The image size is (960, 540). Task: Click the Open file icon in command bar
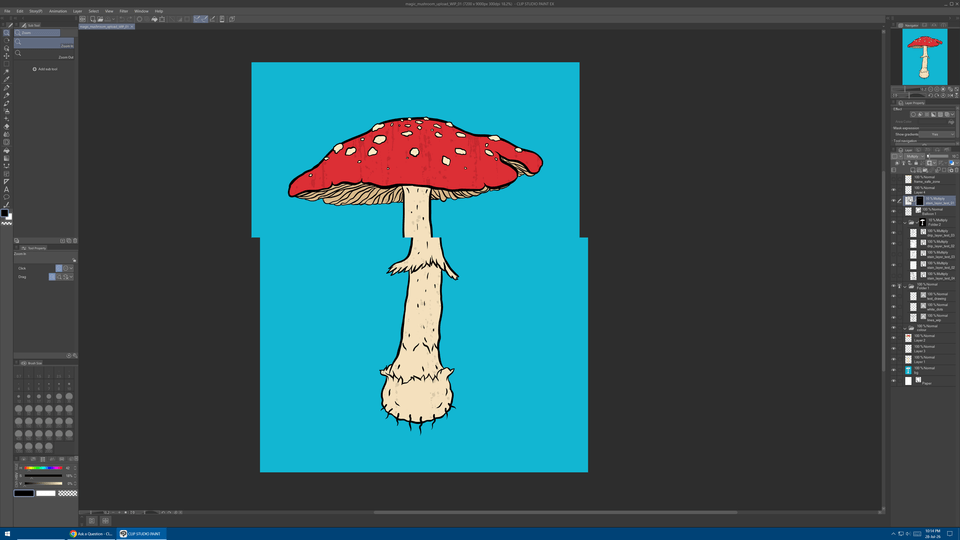(x=100, y=19)
